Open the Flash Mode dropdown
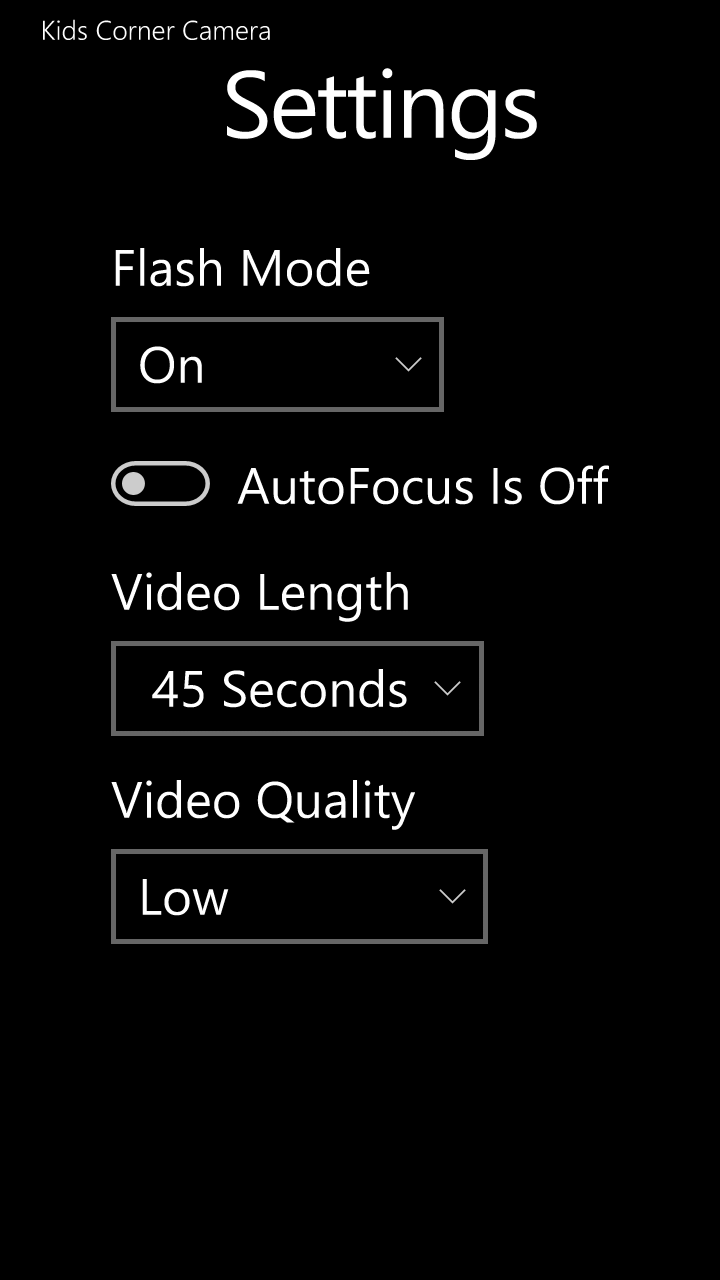The image size is (720, 1280). coord(277,364)
